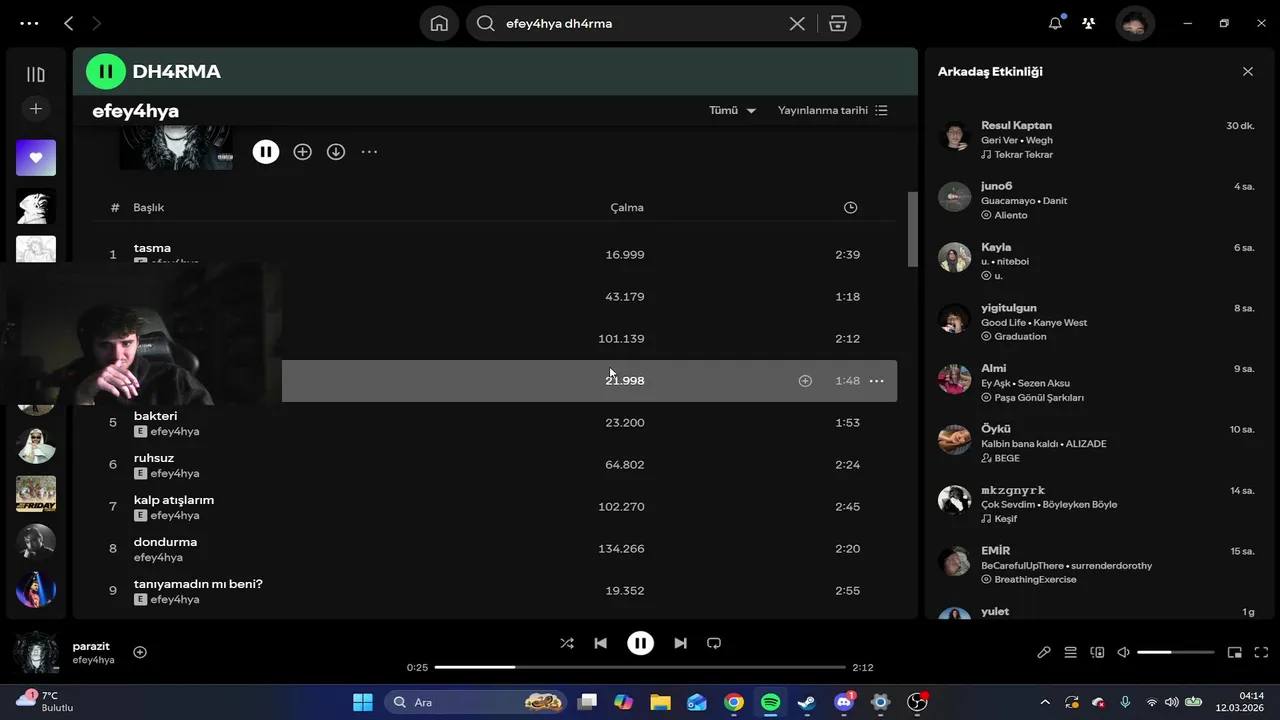
Task: Close the Arkadaş Etkinliği panel
Action: (1247, 71)
